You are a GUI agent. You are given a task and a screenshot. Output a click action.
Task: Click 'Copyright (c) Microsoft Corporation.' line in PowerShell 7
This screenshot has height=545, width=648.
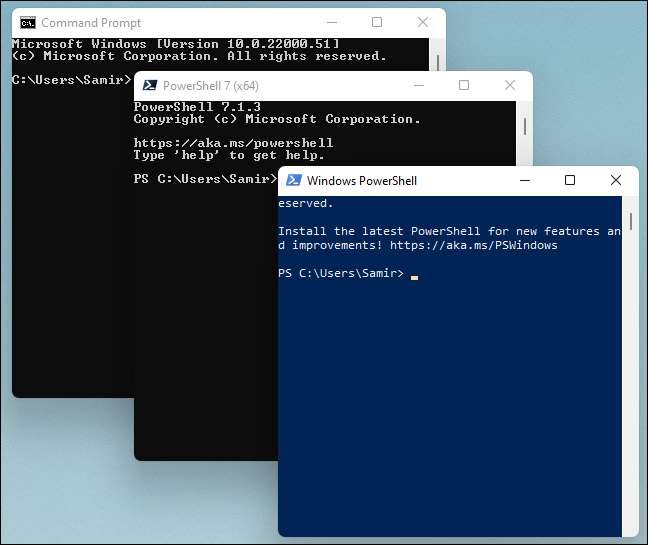pos(277,119)
